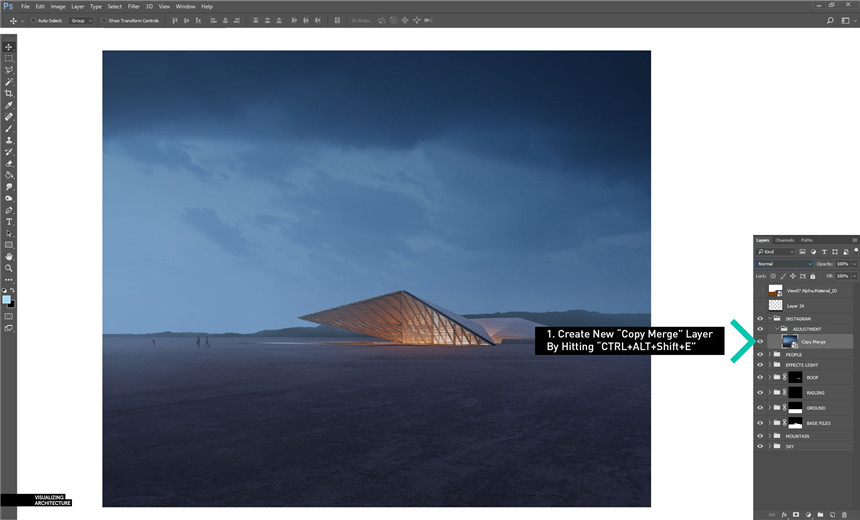Expand the MOUNTAIN layer group
Screen dimensions: 860x520
coord(769,436)
